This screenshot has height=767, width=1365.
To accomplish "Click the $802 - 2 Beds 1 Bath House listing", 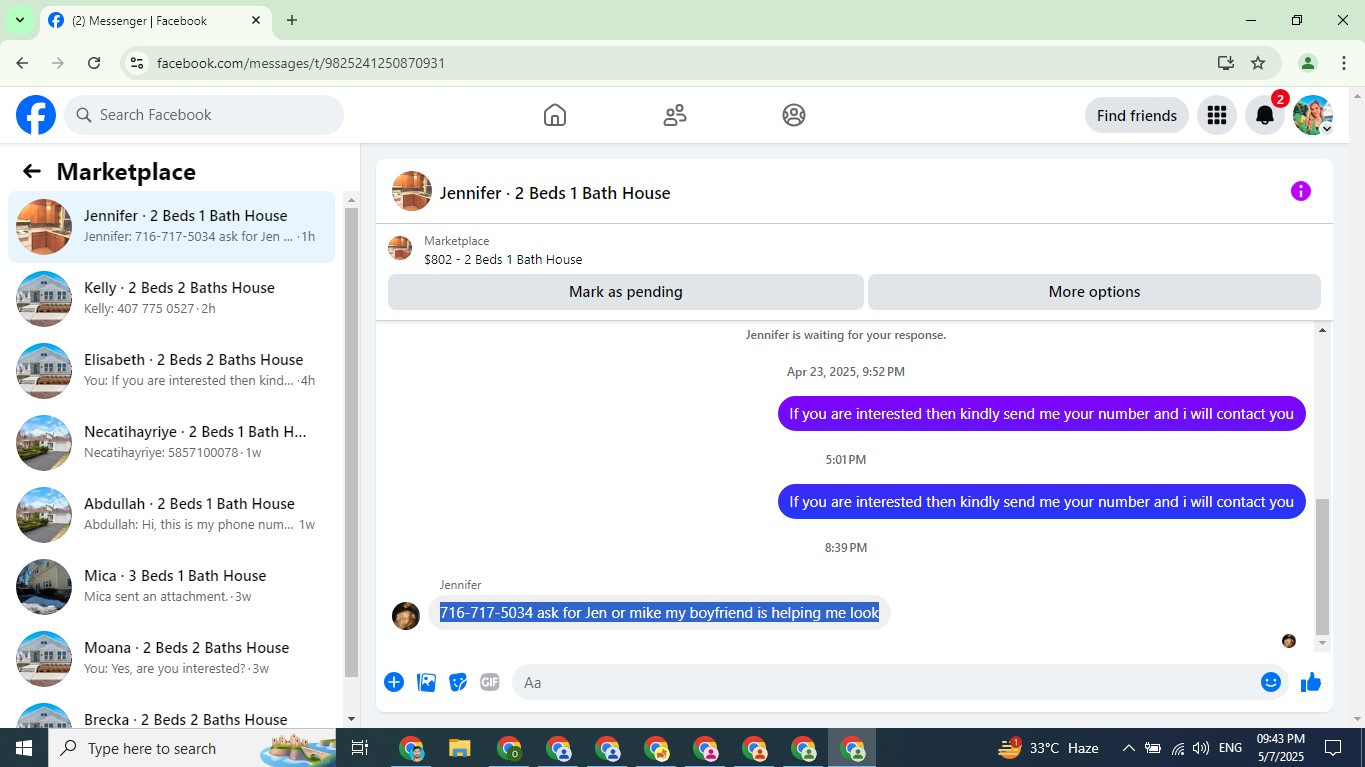I will tap(503, 259).
